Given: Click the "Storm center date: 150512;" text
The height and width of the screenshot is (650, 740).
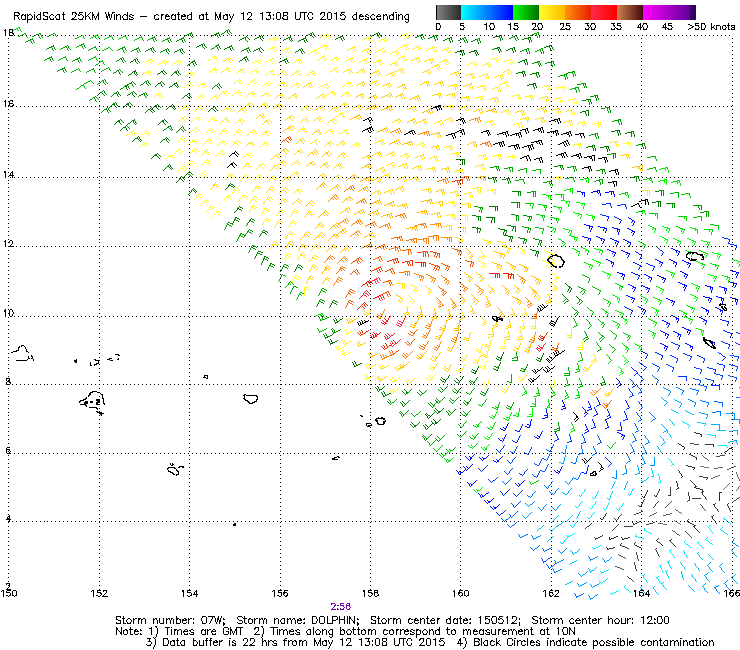Looking at the screenshot, I should pos(445,620).
